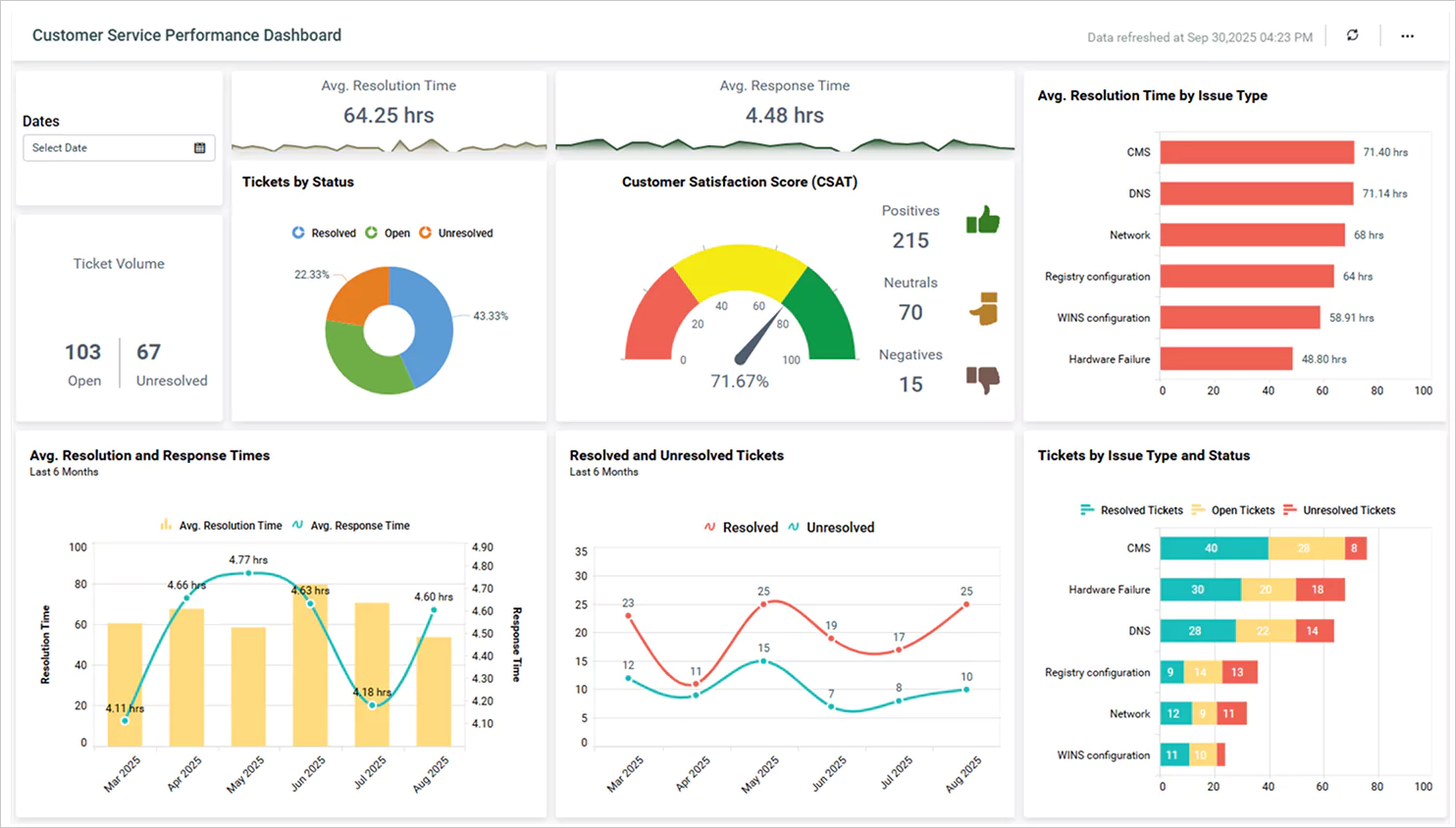Open the more options ellipsis menu
The height and width of the screenshot is (828, 1456).
[x=1407, y=35]
